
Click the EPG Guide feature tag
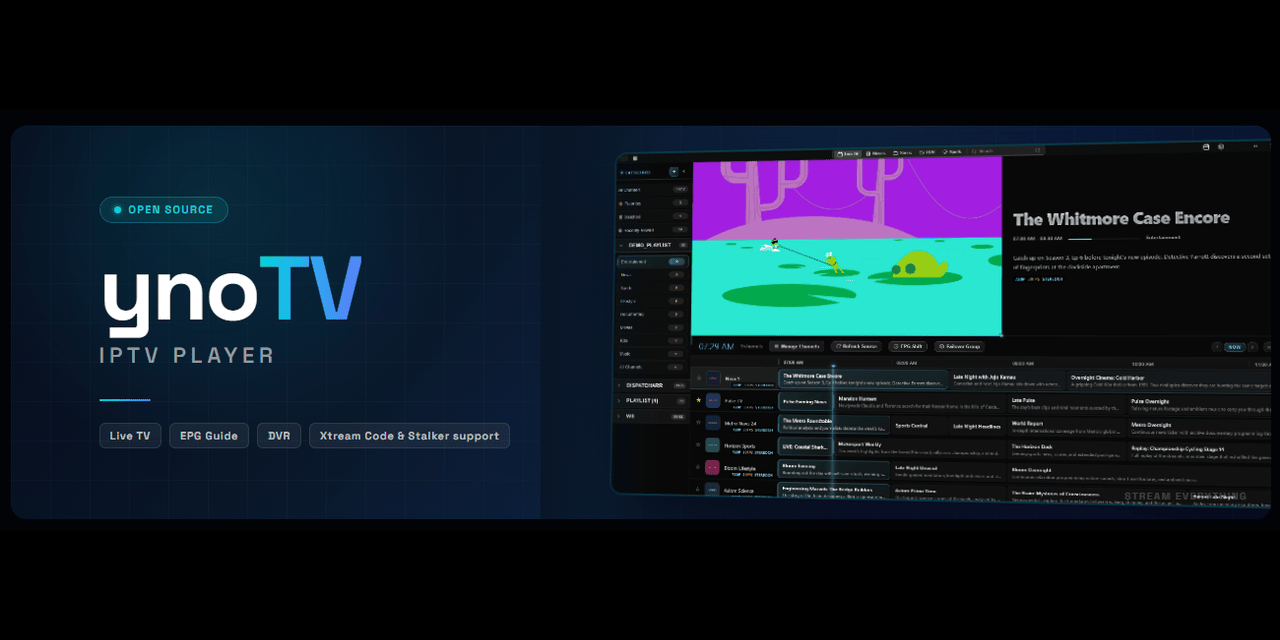pos(209,436)
